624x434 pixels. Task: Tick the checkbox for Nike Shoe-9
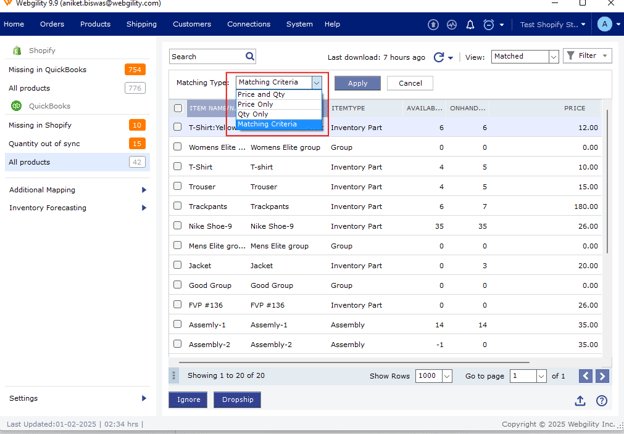(x=178, y=226)
